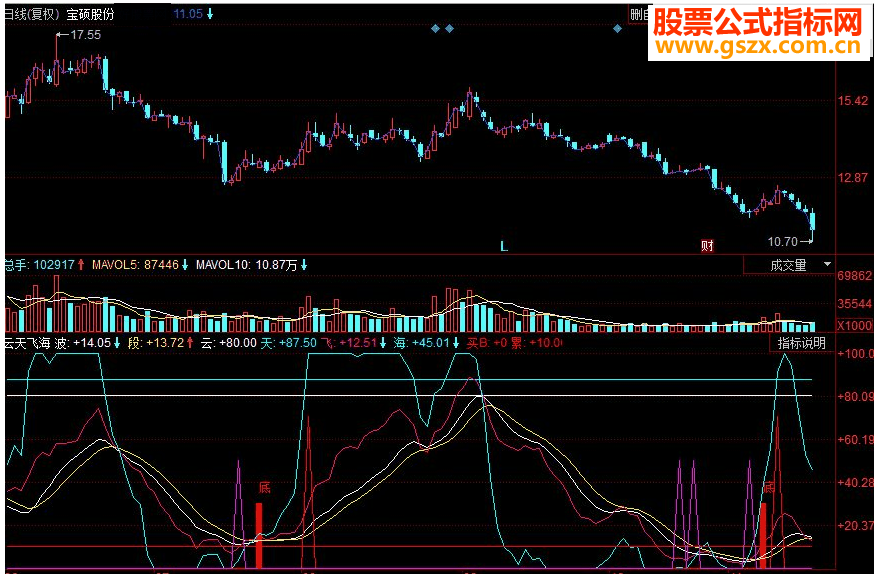Click the first blue diamond at chart top

435,29
